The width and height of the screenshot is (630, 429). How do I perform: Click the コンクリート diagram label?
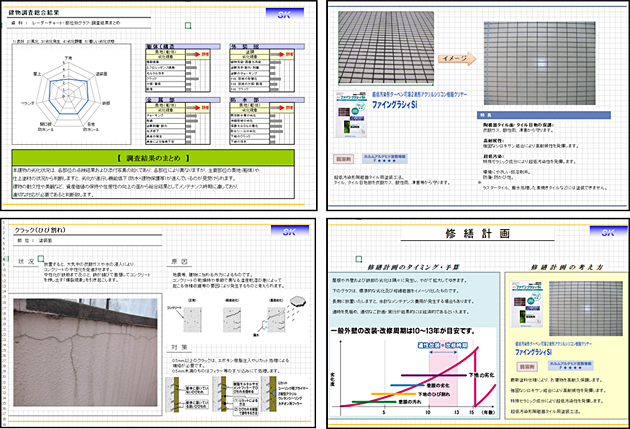[x=174, y=307]
